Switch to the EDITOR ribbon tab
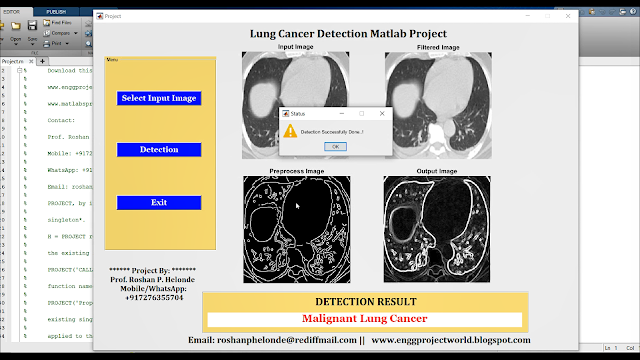Image resolution: width=640 pixels, height=360 pixels. pos(11,12)
